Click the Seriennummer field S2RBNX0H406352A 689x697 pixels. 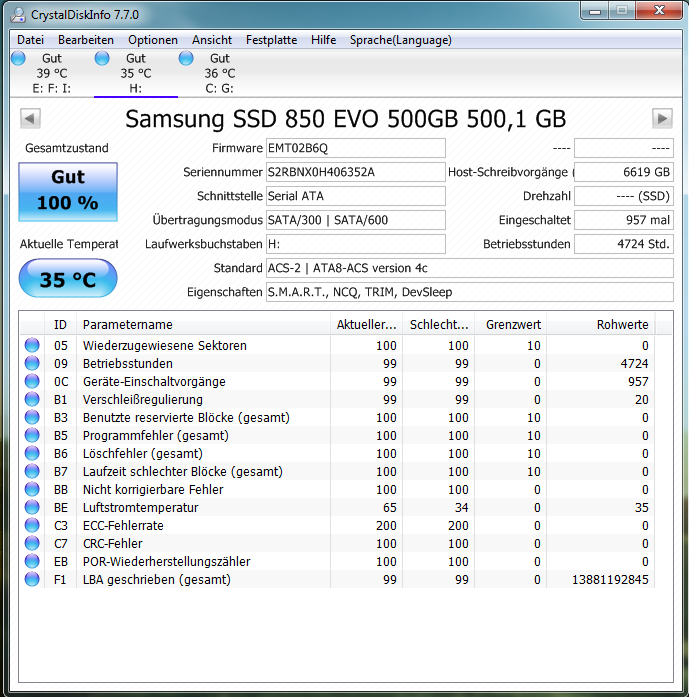point(356,172)
